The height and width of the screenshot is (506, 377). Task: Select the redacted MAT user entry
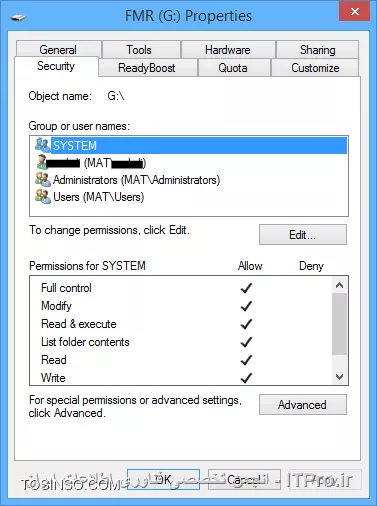(191, 163)
